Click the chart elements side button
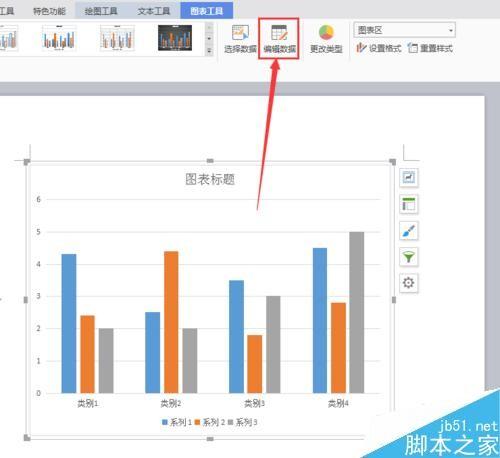This screenshot has height=458, width=500. 409,177
